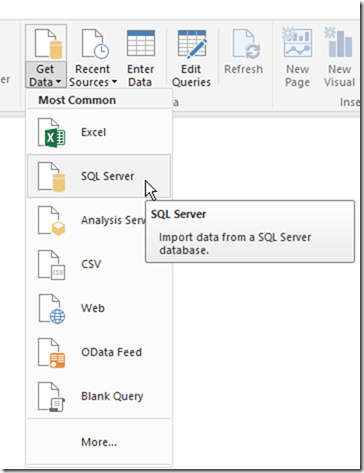Click the Most Common header text
This screenshot has width=364, height=473.
(77, 100)
